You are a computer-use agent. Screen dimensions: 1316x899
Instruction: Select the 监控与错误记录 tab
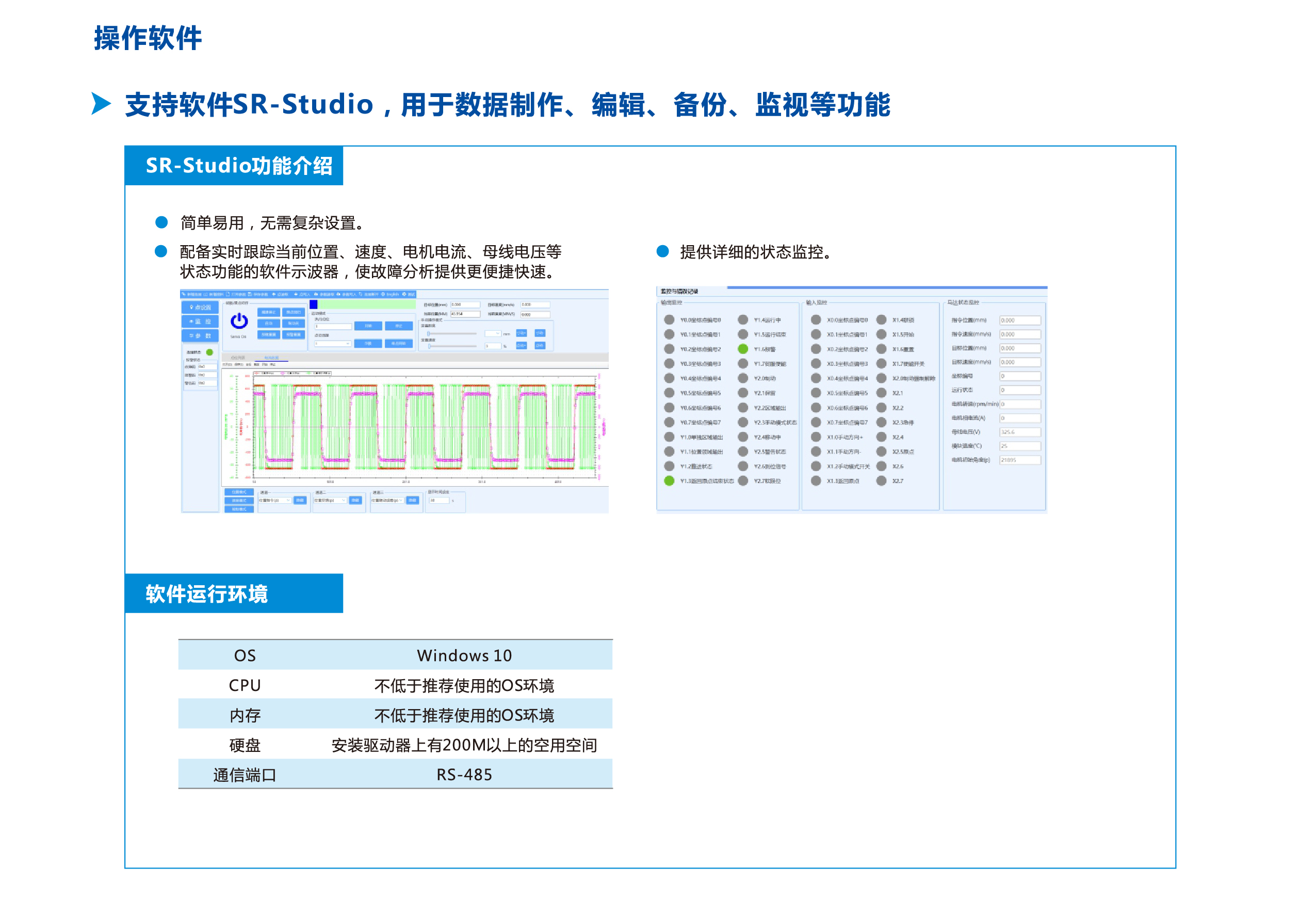pyautogui.click(x=679, y=291)
